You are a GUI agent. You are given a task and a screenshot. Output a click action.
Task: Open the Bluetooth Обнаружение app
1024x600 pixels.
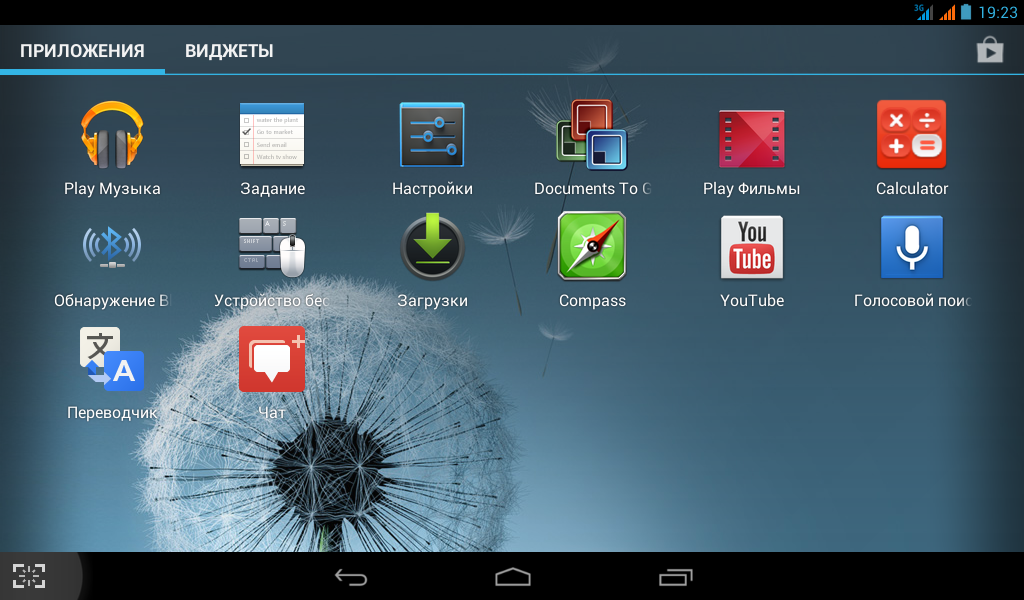pyautogui.click(x=112, y=247)
